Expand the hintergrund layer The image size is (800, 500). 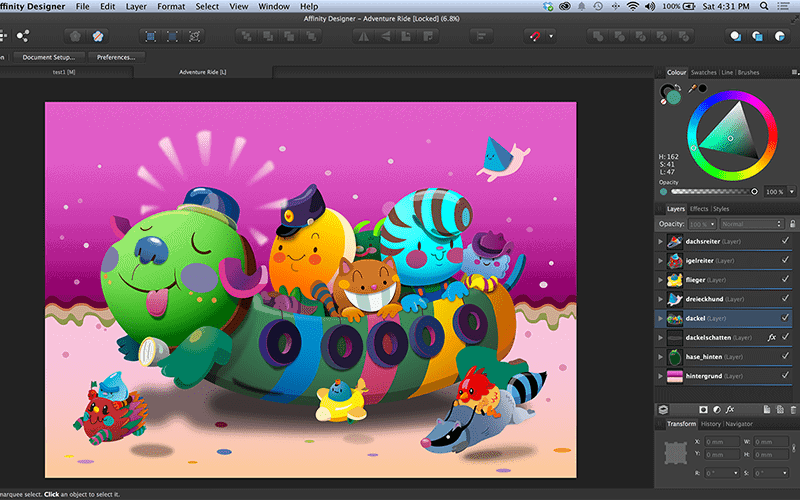pos(660,376)
